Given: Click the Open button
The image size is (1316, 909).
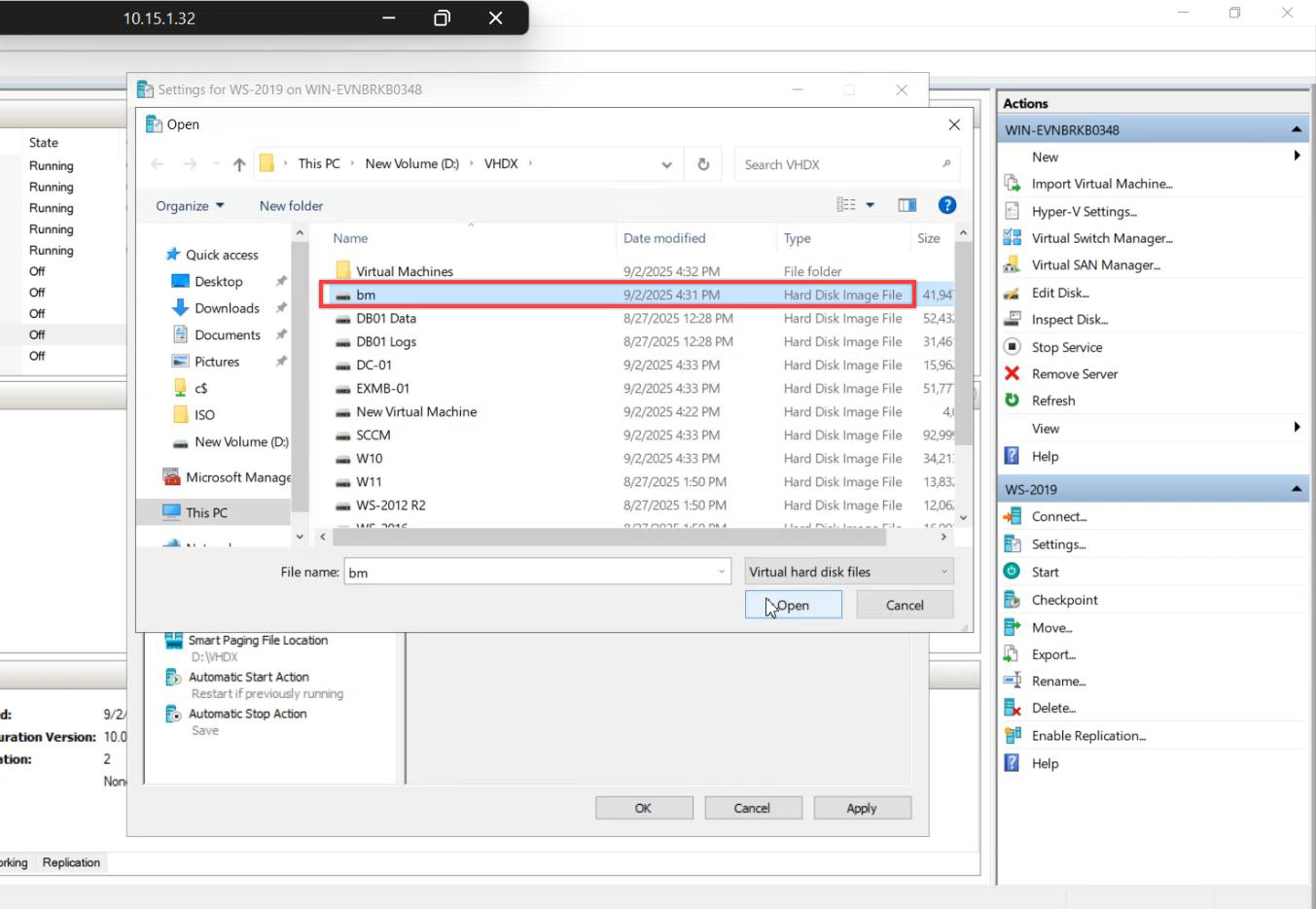Looking at the screenshot, I should (x=794, y=605).
